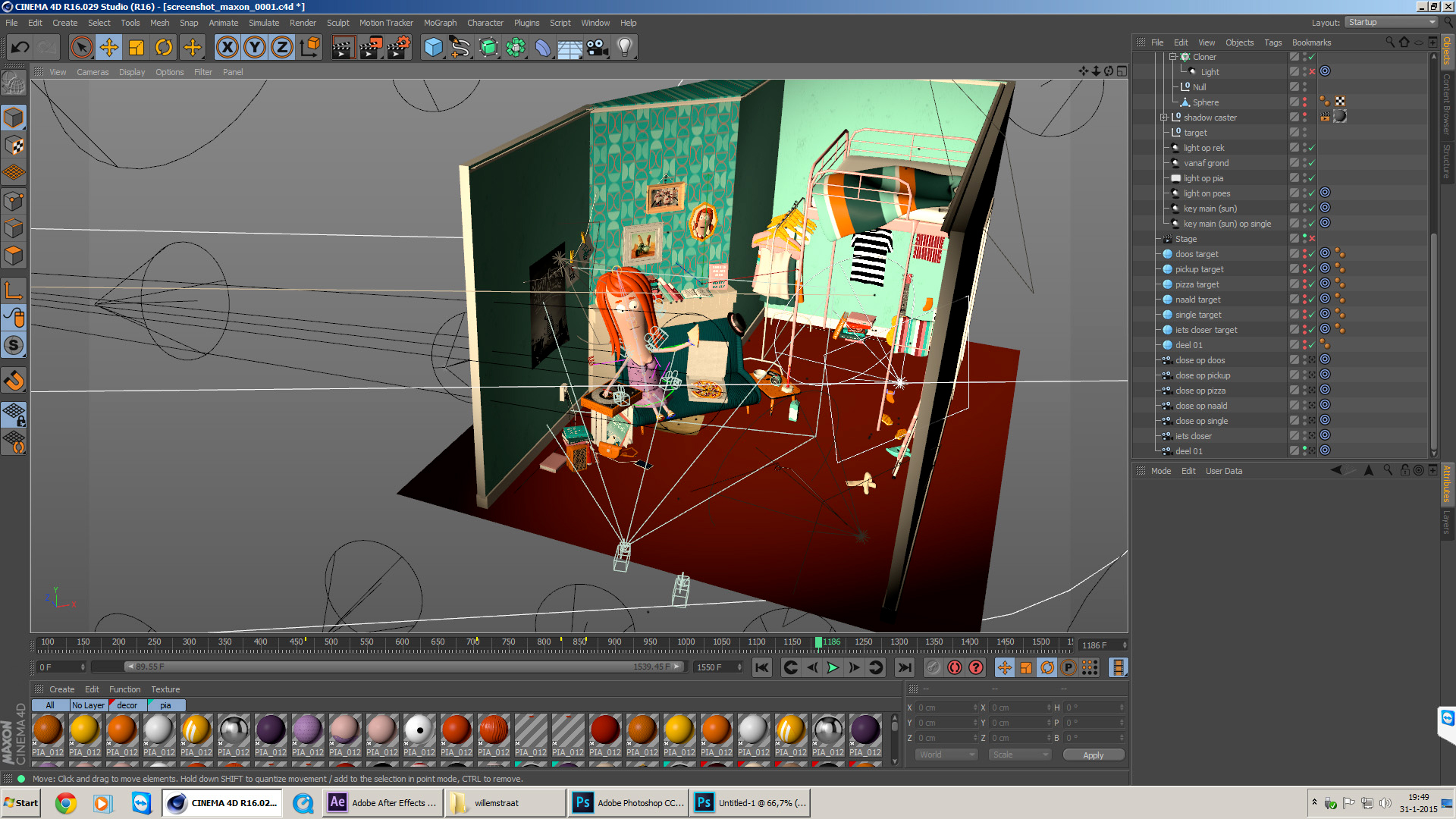The width and height of the screenshot is (1456, 819).
Task: Toggle visibility dots of Stage object
Action: pos(1304,239)
